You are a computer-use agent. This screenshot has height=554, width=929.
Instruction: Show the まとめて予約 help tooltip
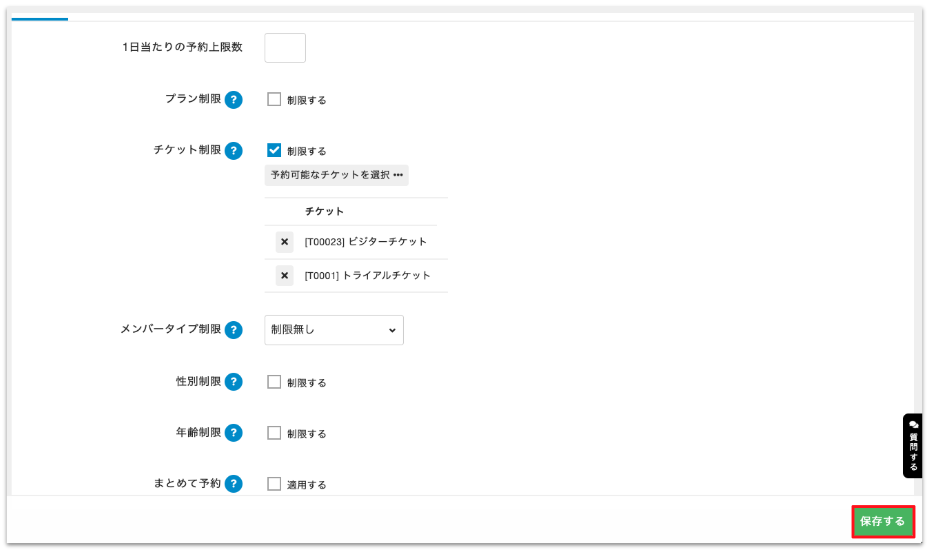tap(233, 483)
